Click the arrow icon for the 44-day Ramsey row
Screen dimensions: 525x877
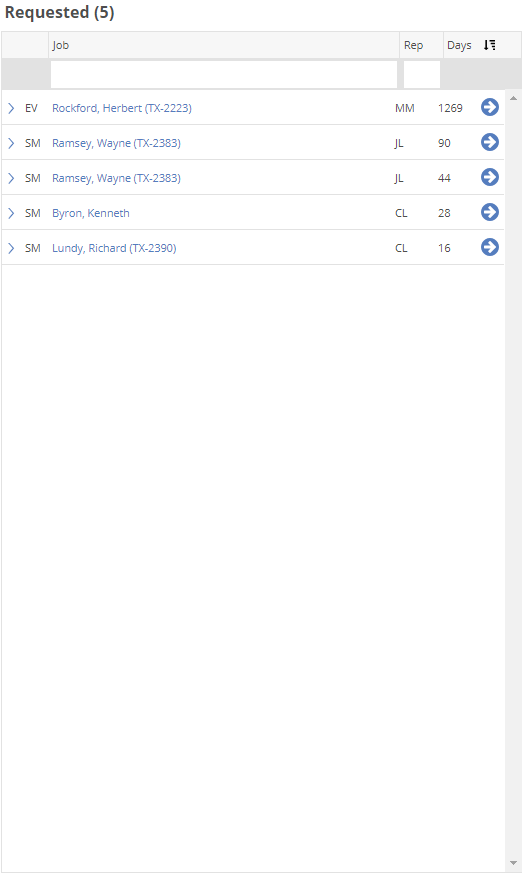click(x=490, y=177)
